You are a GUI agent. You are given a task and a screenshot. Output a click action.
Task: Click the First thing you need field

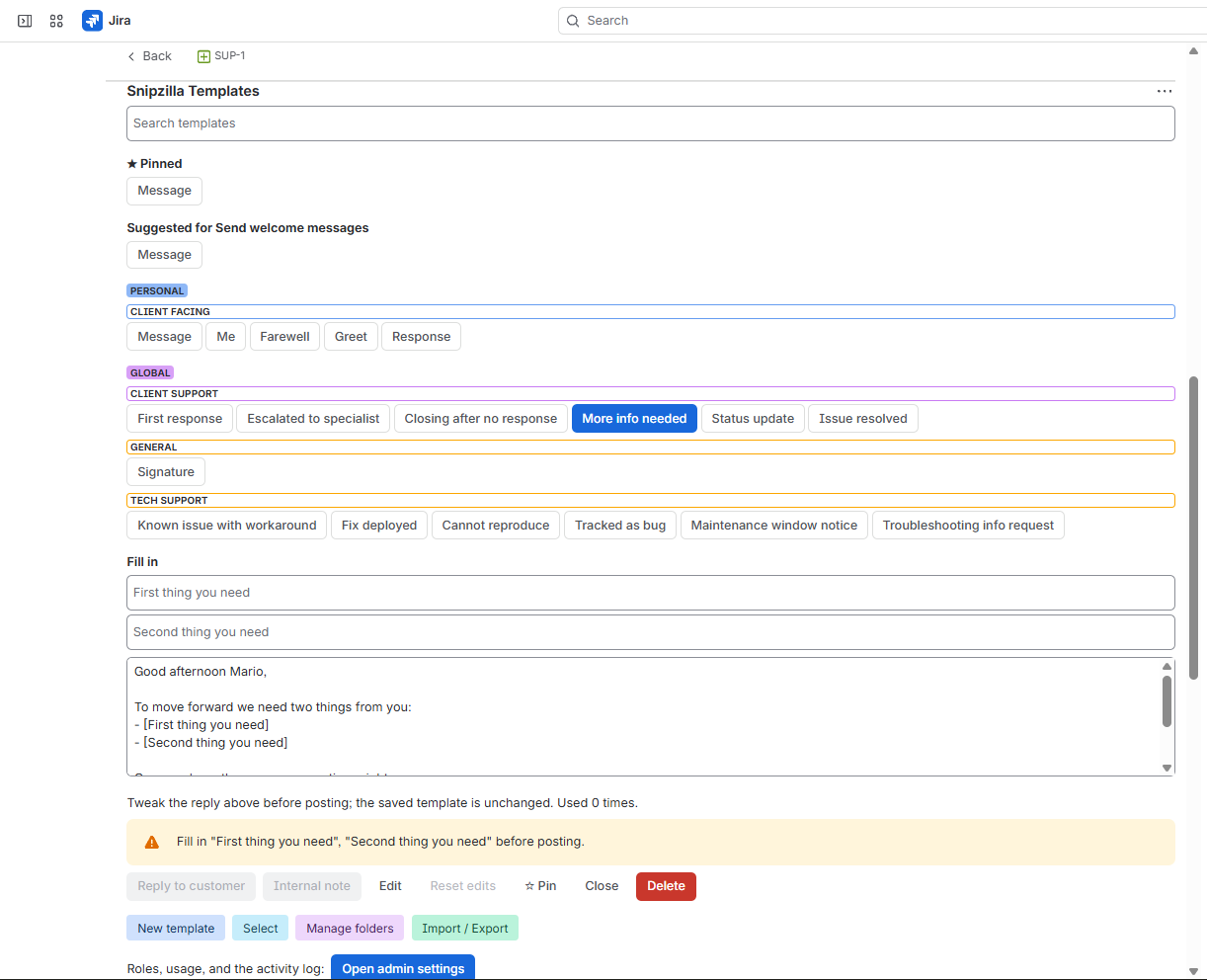651,593
